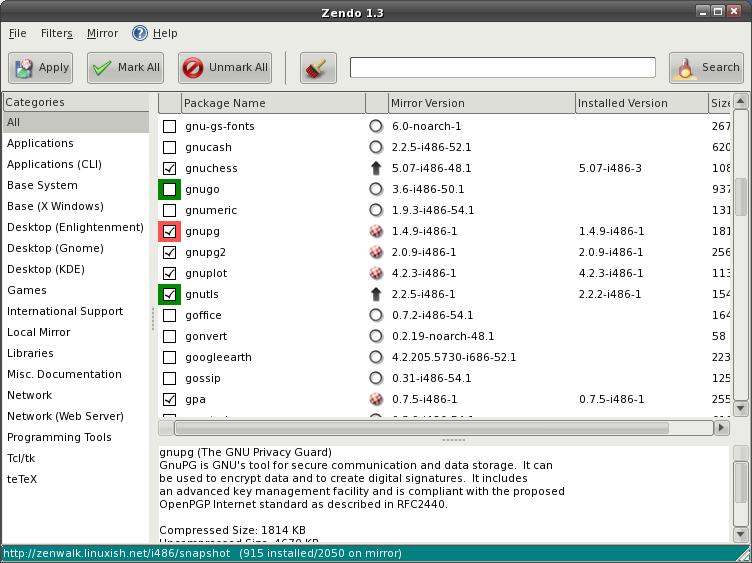Toggle the gnuplot package checkbox

(x=169, y=273)
